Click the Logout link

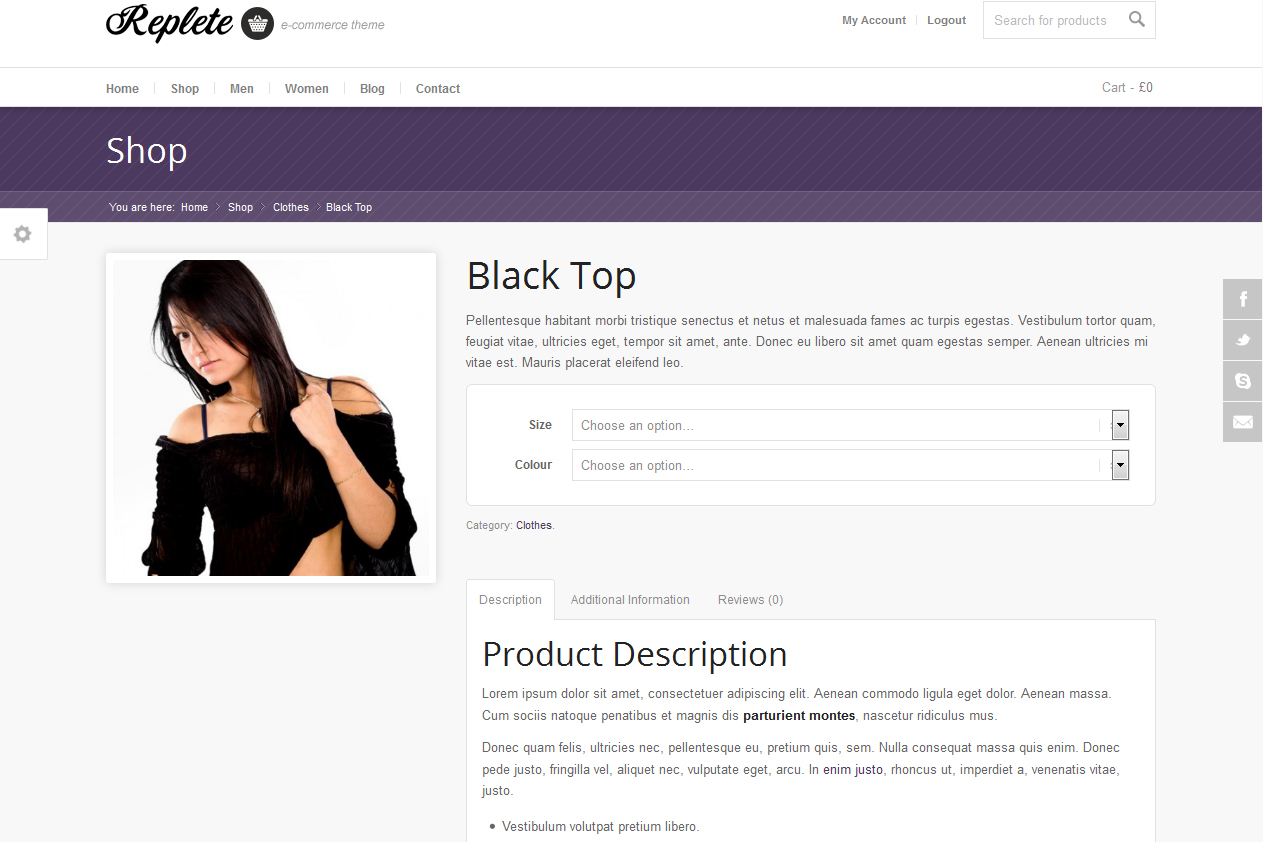(946, 20)
